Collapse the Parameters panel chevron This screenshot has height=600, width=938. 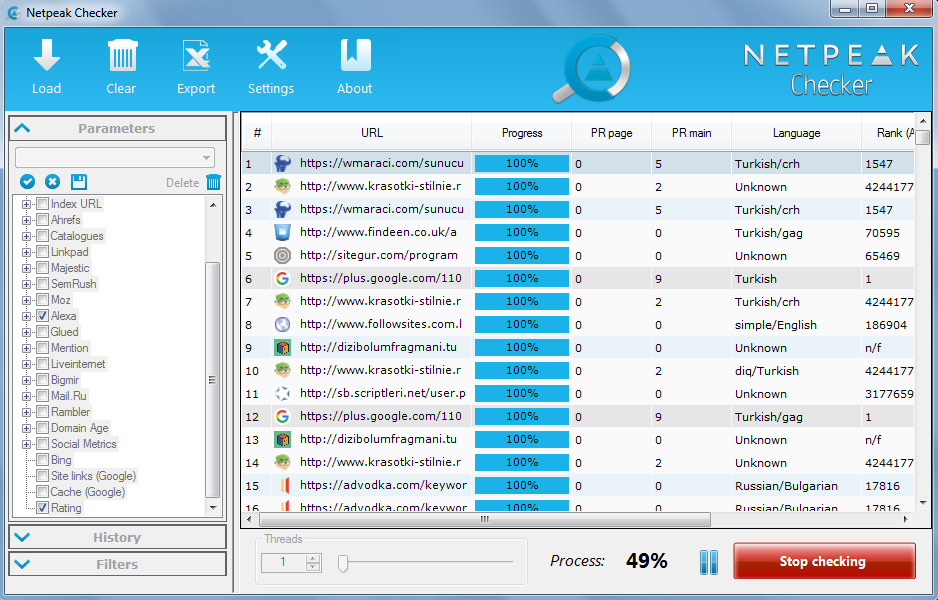click(x=22, y=128)
